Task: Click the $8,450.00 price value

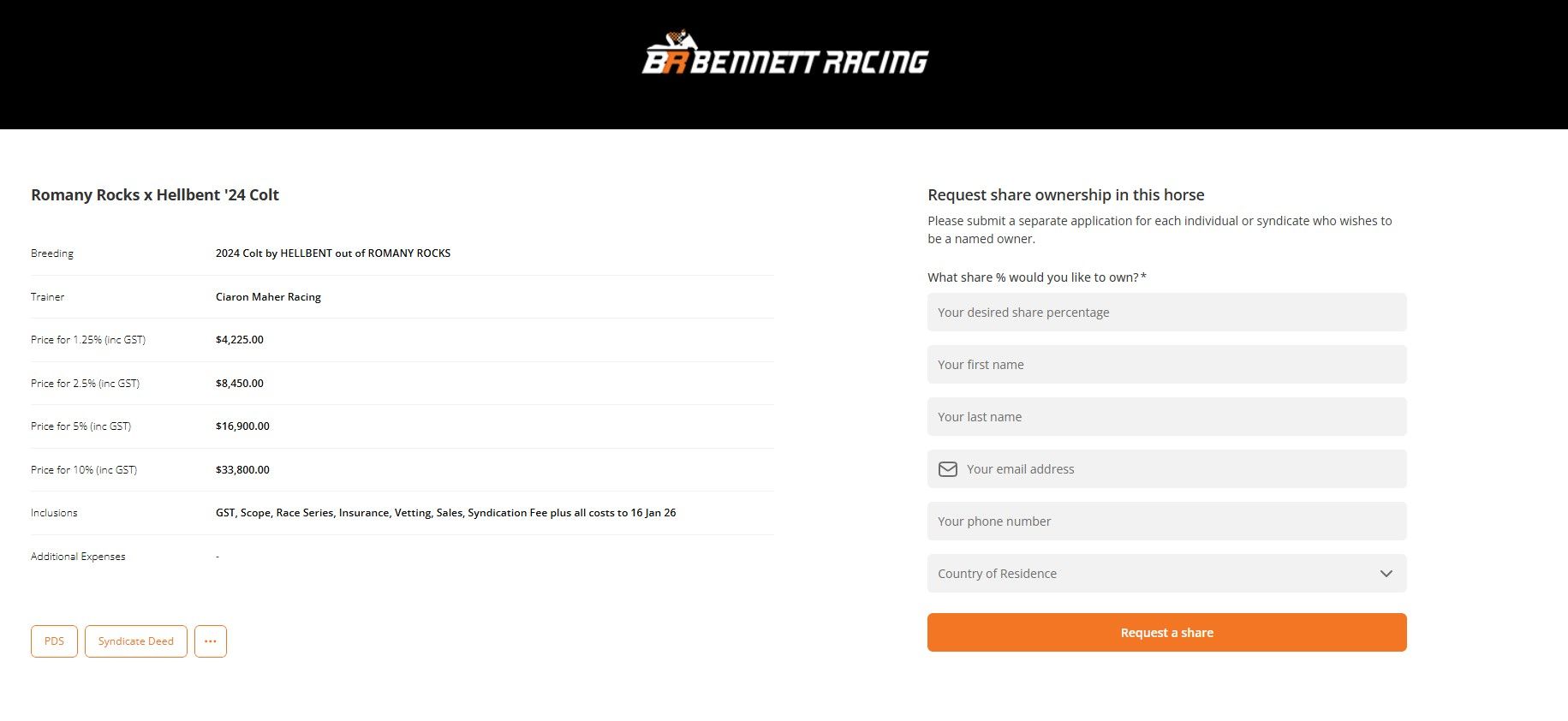Action: coord(240,384)
